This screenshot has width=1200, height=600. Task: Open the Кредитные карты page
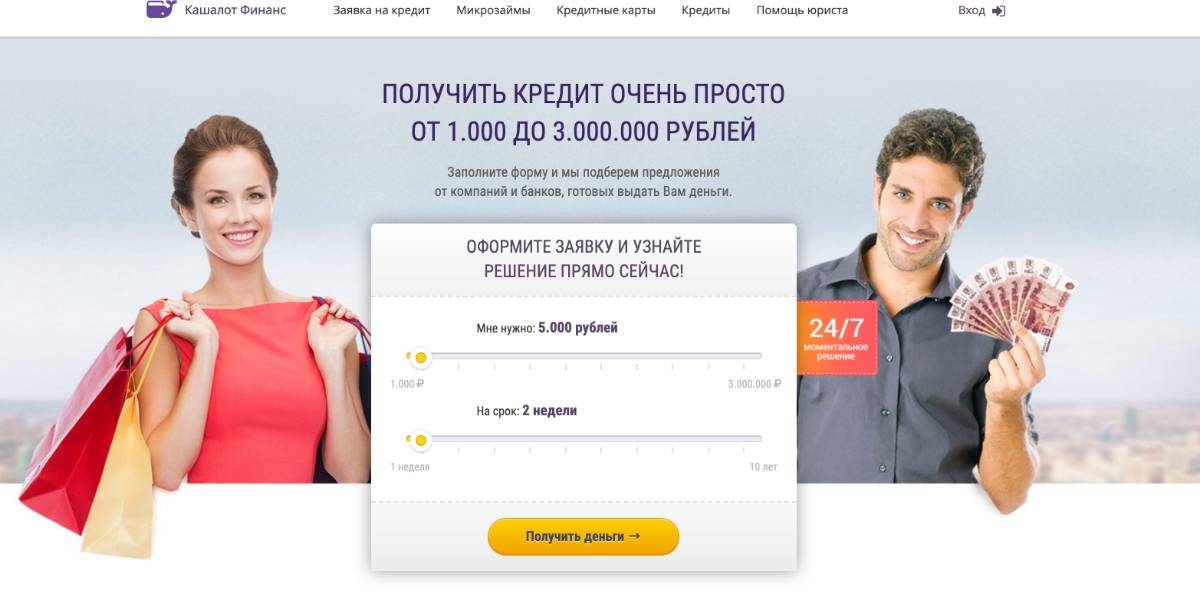[606, 11]
